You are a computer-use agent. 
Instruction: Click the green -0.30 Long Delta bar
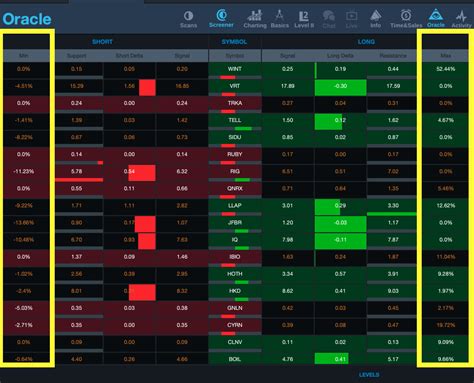(340, 87)
